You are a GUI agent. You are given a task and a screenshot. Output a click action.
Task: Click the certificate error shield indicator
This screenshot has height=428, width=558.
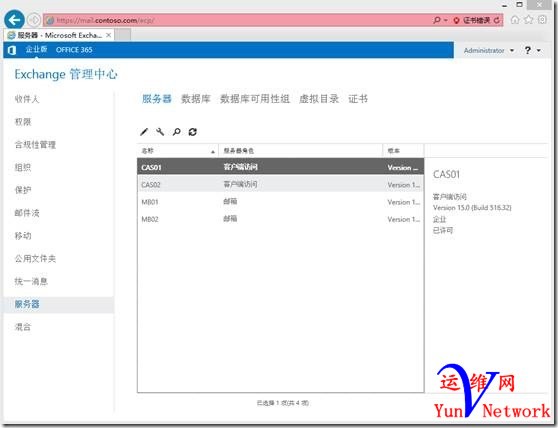pyautogui.click(x=456, y=21)
